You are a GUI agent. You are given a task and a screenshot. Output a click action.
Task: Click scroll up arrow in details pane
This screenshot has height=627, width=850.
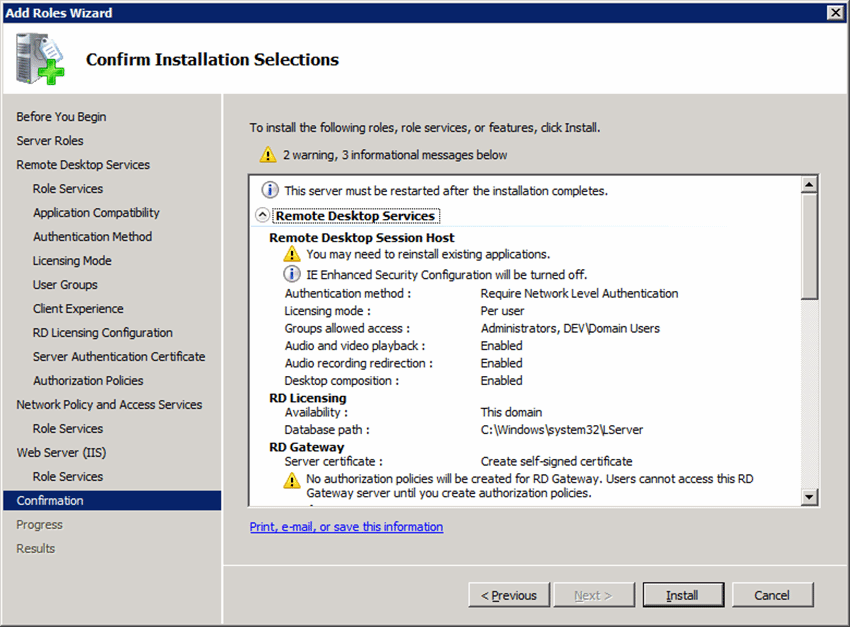pos(809,185)
